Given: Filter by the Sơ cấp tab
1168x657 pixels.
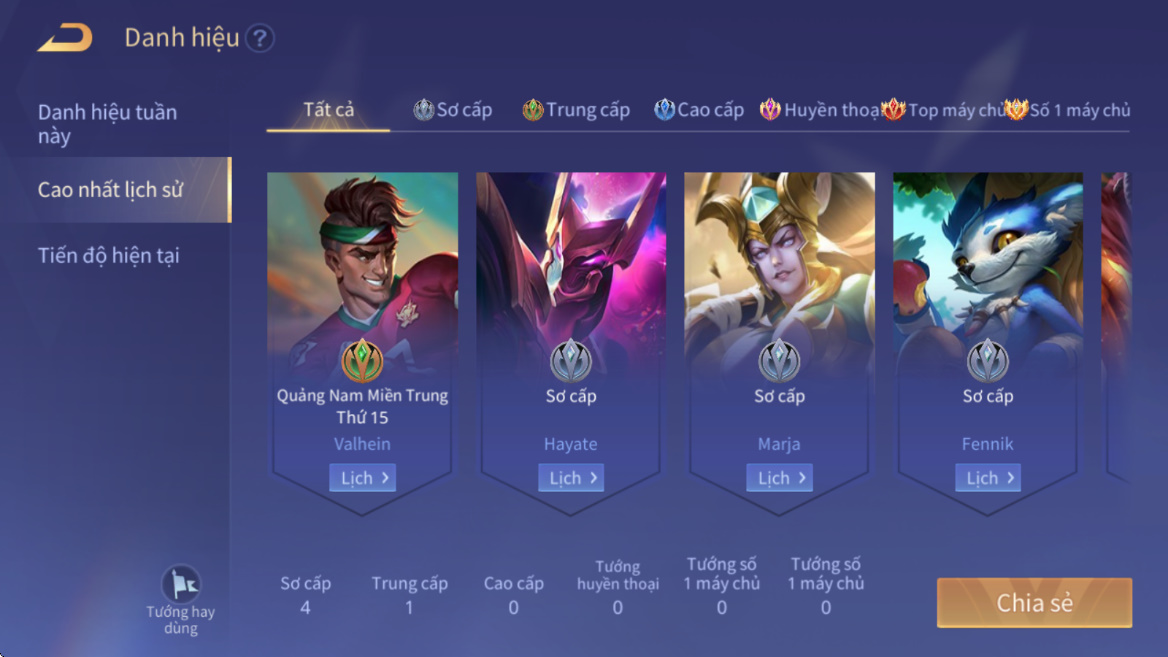Looking at the screenshot, I should click(453, 110).
